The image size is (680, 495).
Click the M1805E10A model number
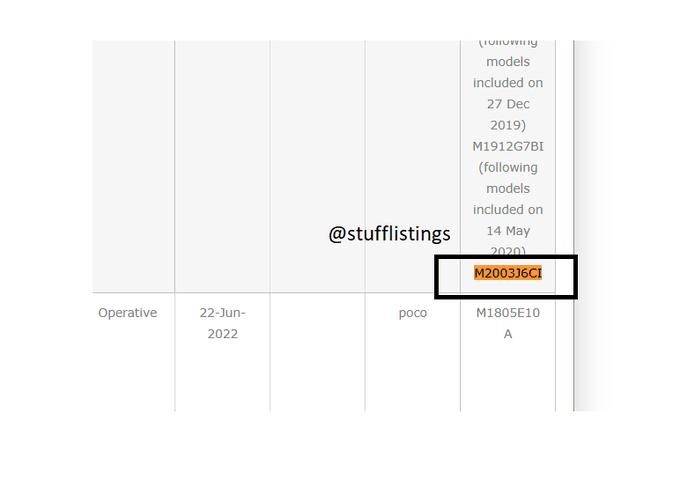pos(508,323)
